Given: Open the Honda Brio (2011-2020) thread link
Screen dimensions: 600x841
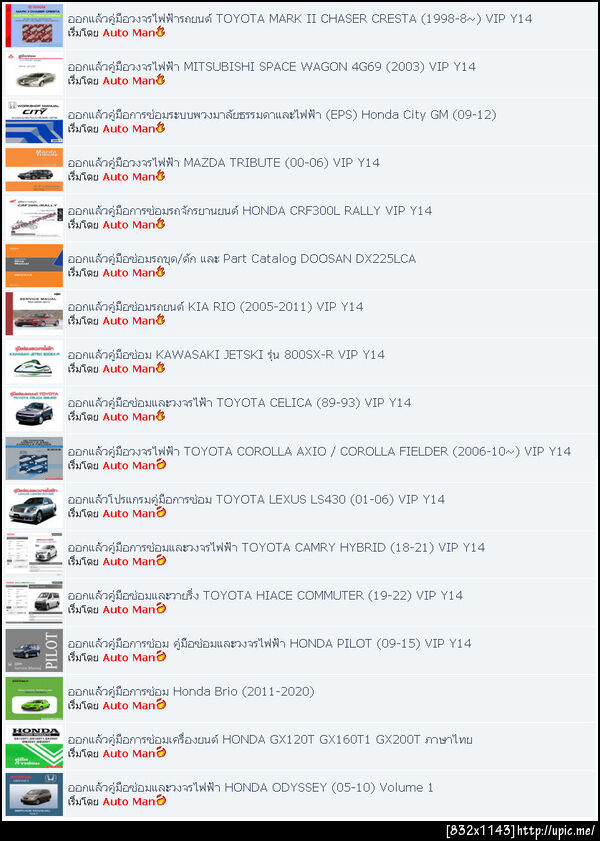Looking at the screenshot, I should (191, 691).
